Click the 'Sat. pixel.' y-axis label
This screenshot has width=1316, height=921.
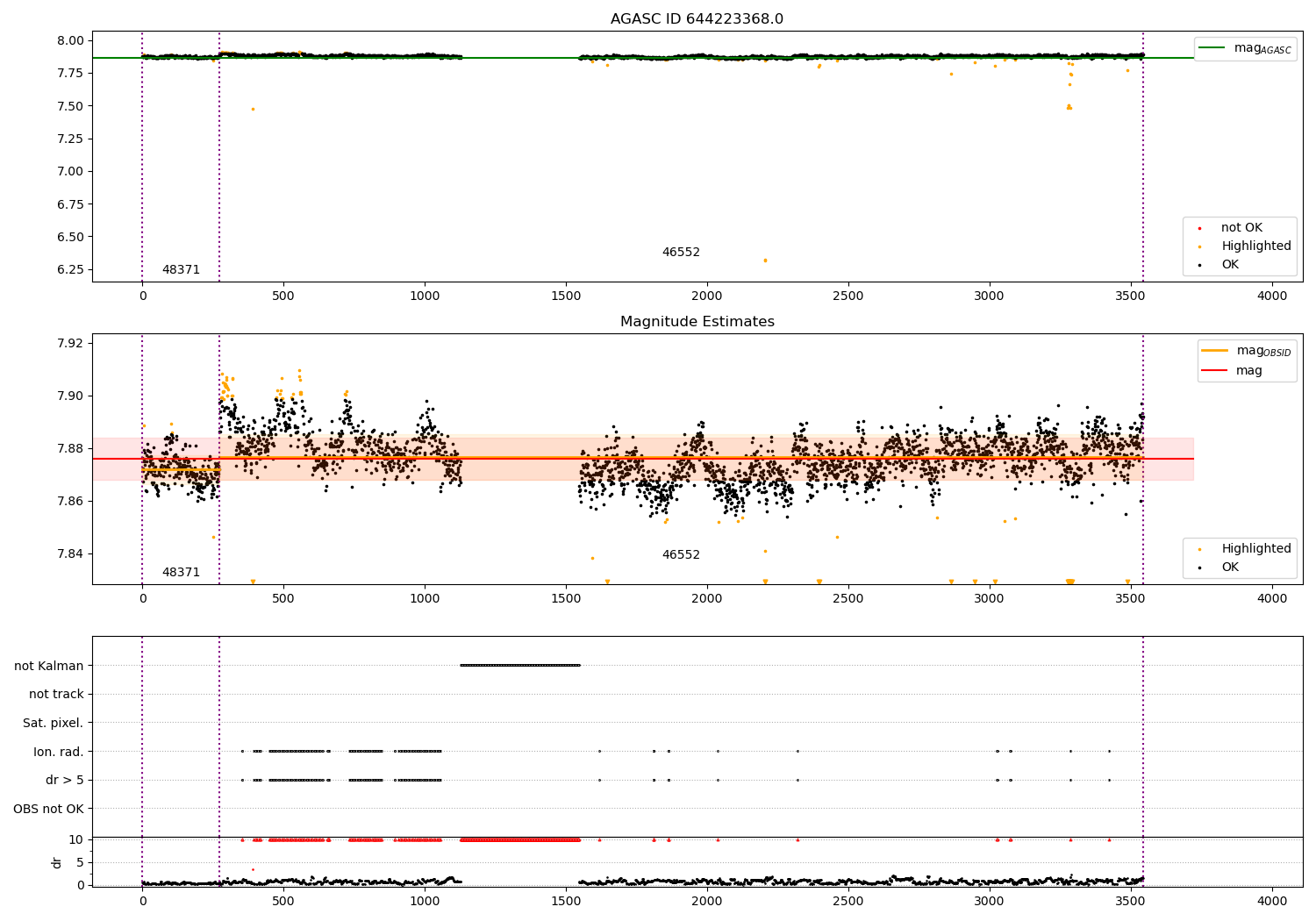click(54, 723)
